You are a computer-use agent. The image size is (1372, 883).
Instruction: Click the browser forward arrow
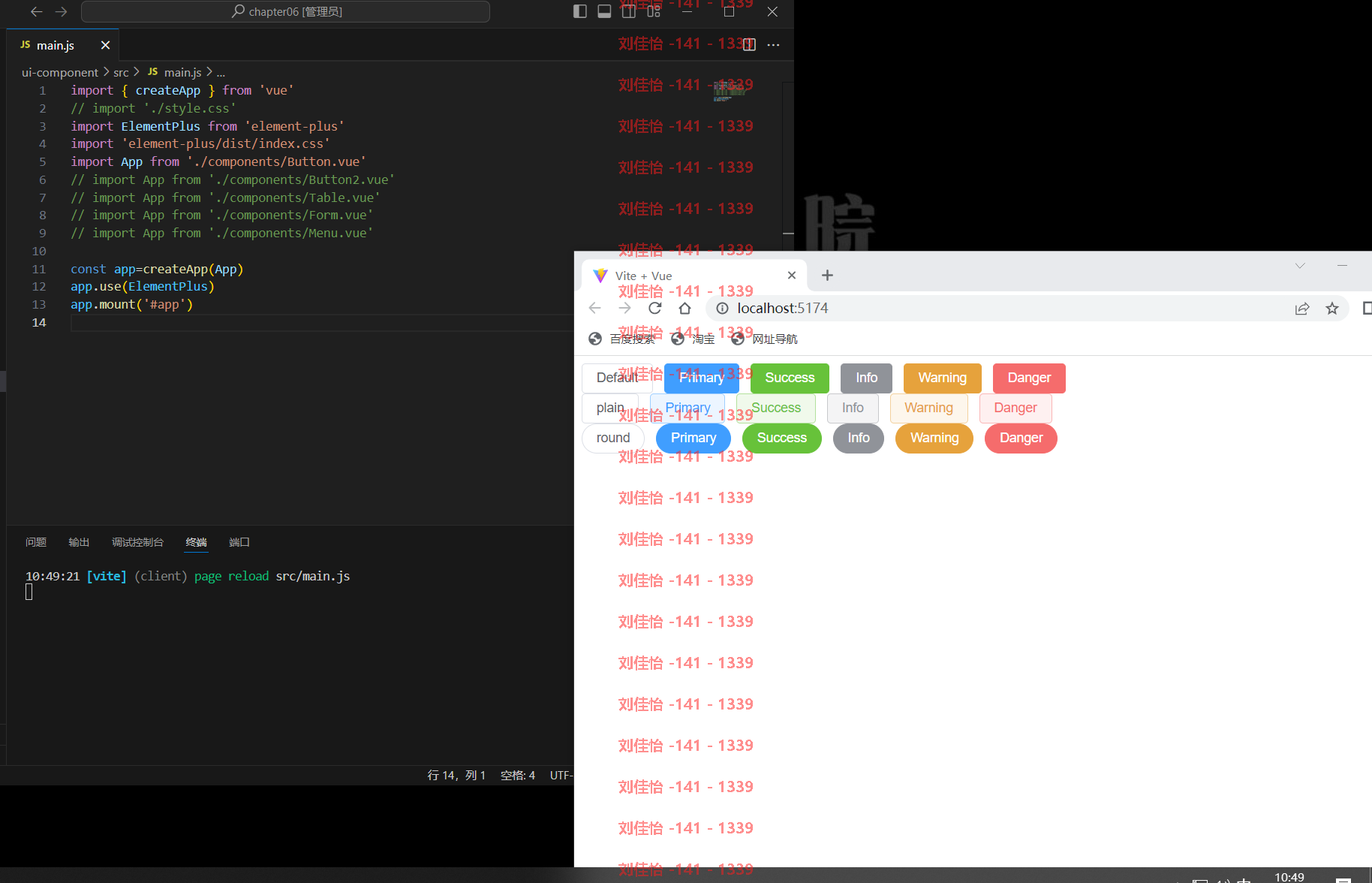pyautogui.click(x=624, y=308)
